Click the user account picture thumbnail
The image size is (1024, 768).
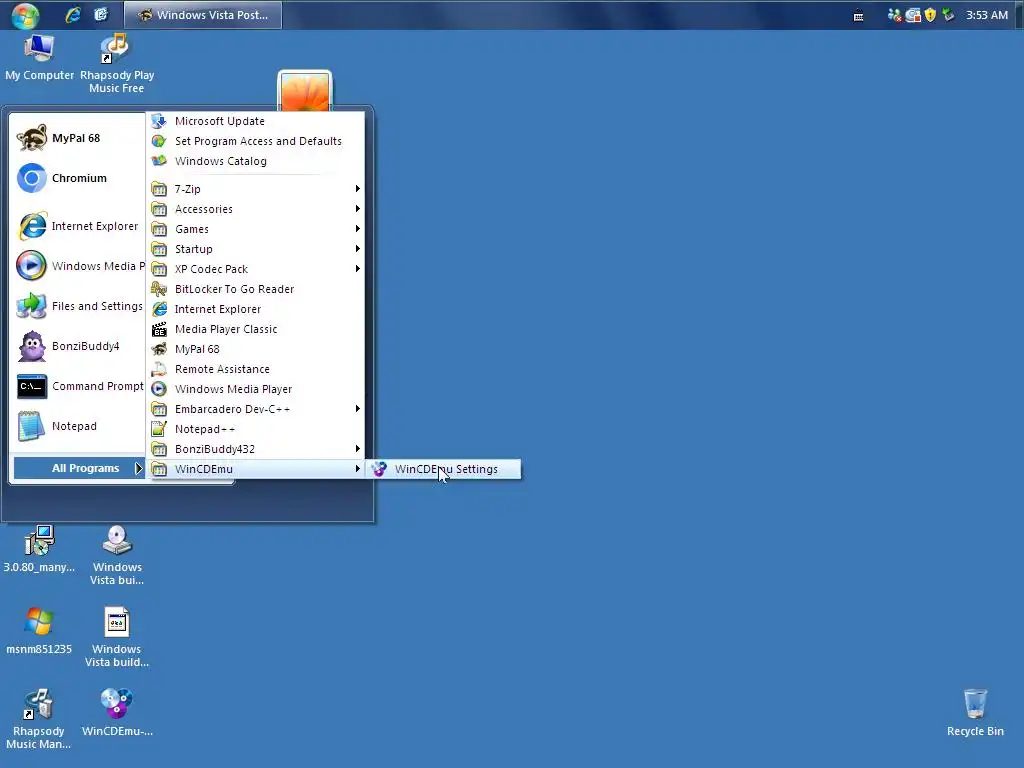pos(305,91)
